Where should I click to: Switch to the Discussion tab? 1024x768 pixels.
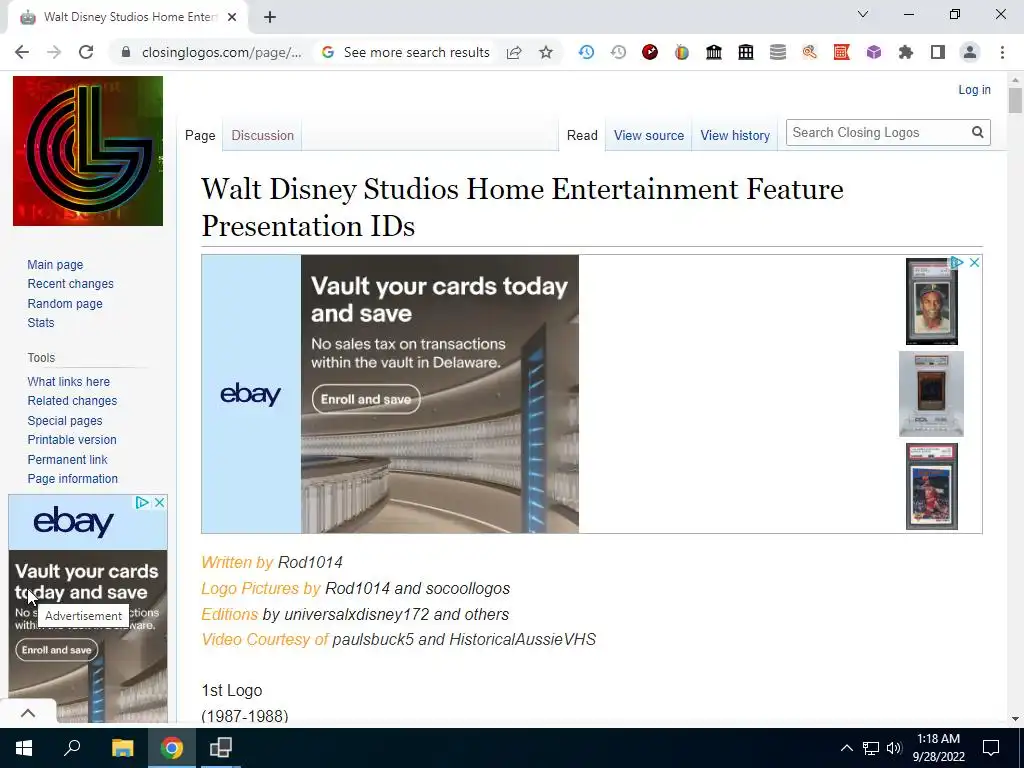click(x=263, y=136)
